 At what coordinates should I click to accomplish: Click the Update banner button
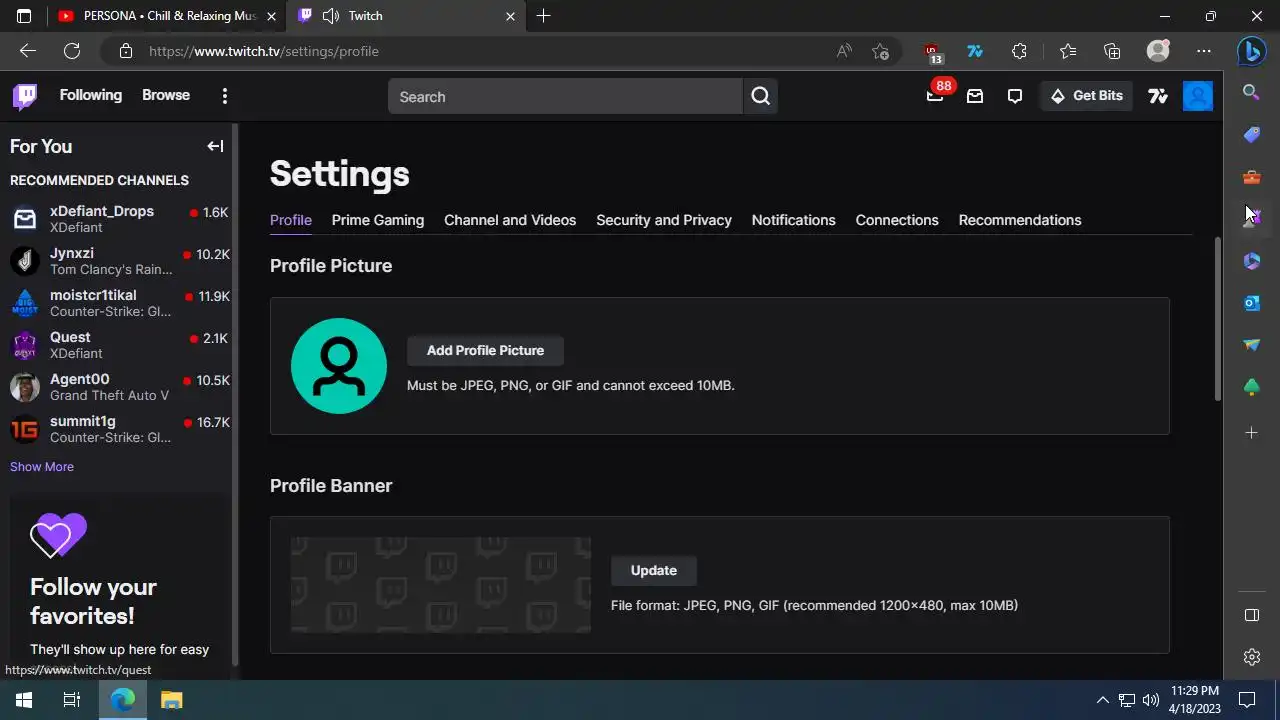(654, 570)
